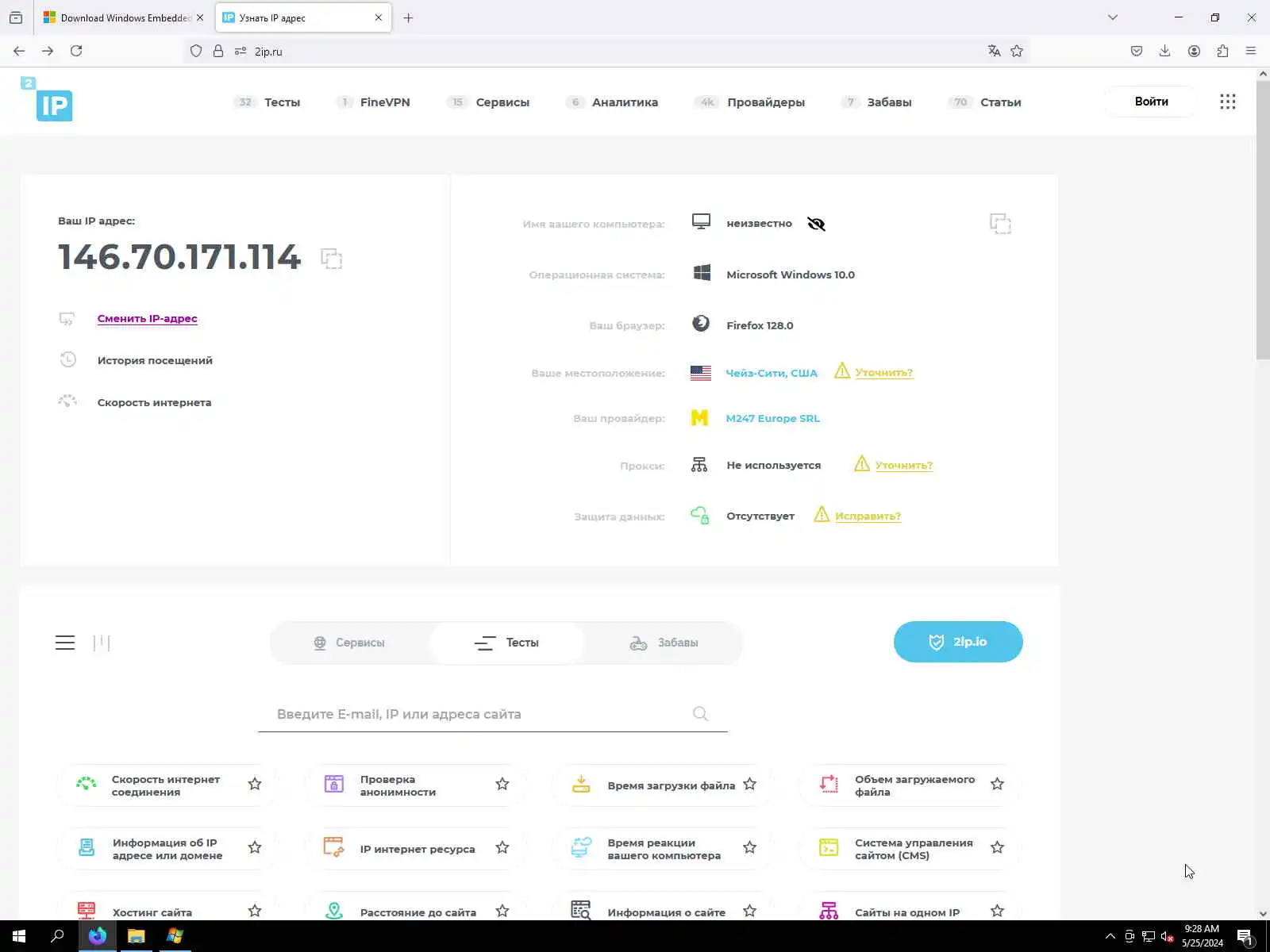Open Аналитика navigation item
The image size is (1270, 952).
625,102
